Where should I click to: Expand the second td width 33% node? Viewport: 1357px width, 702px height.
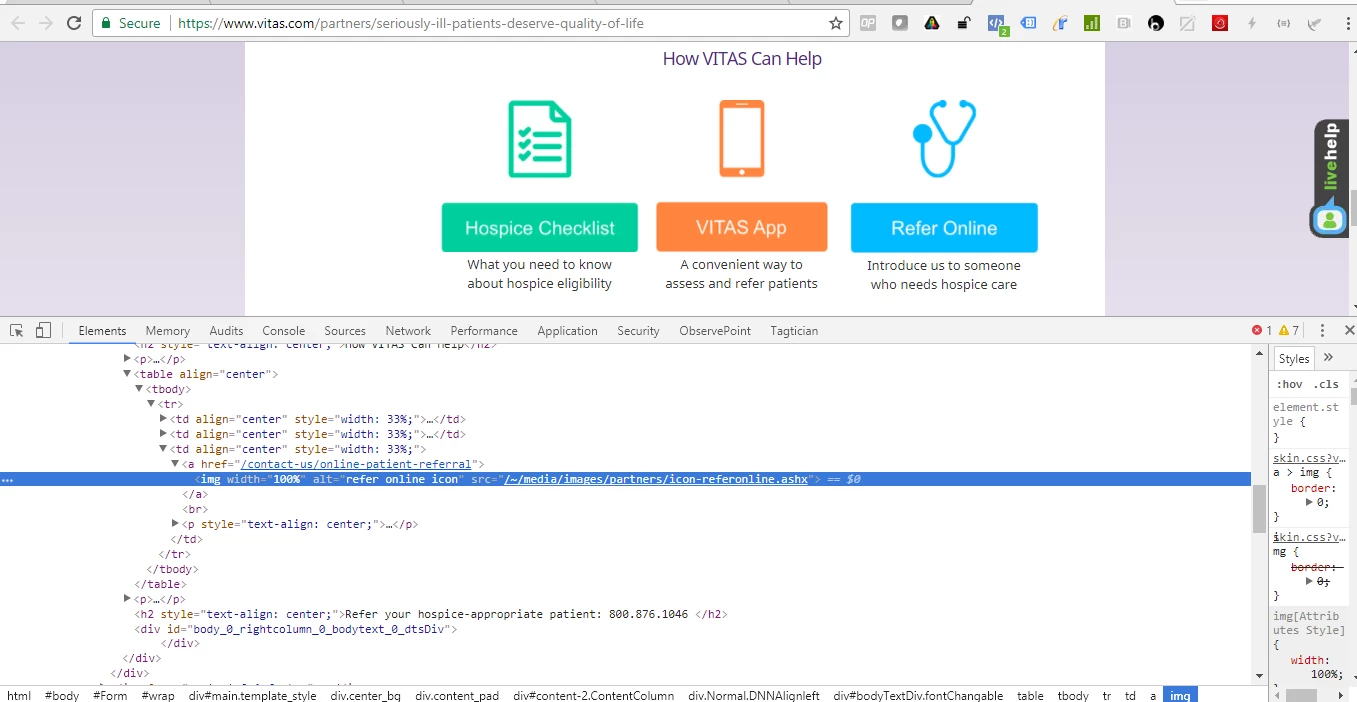pos(163,434)
